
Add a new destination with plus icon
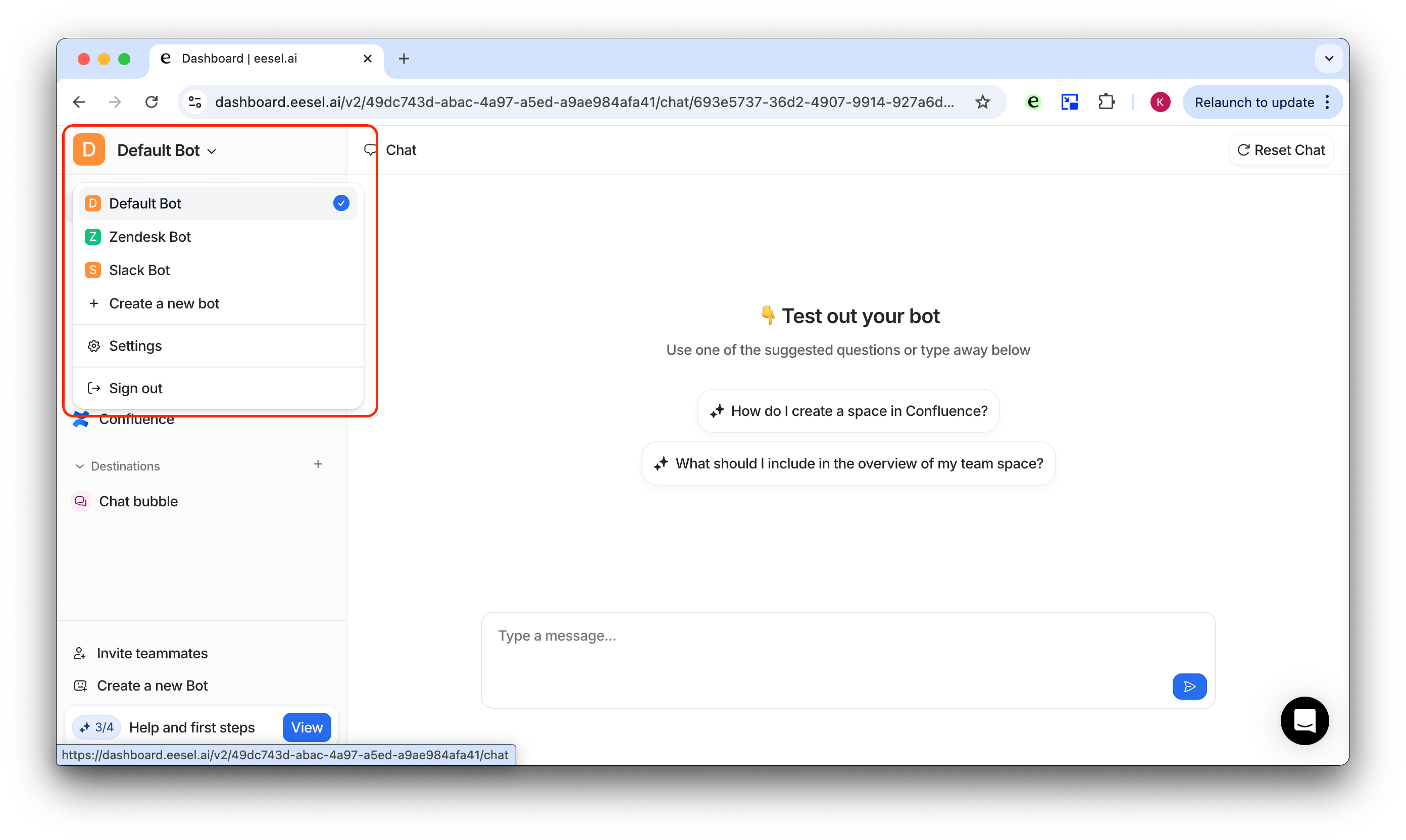click(318, 464)
